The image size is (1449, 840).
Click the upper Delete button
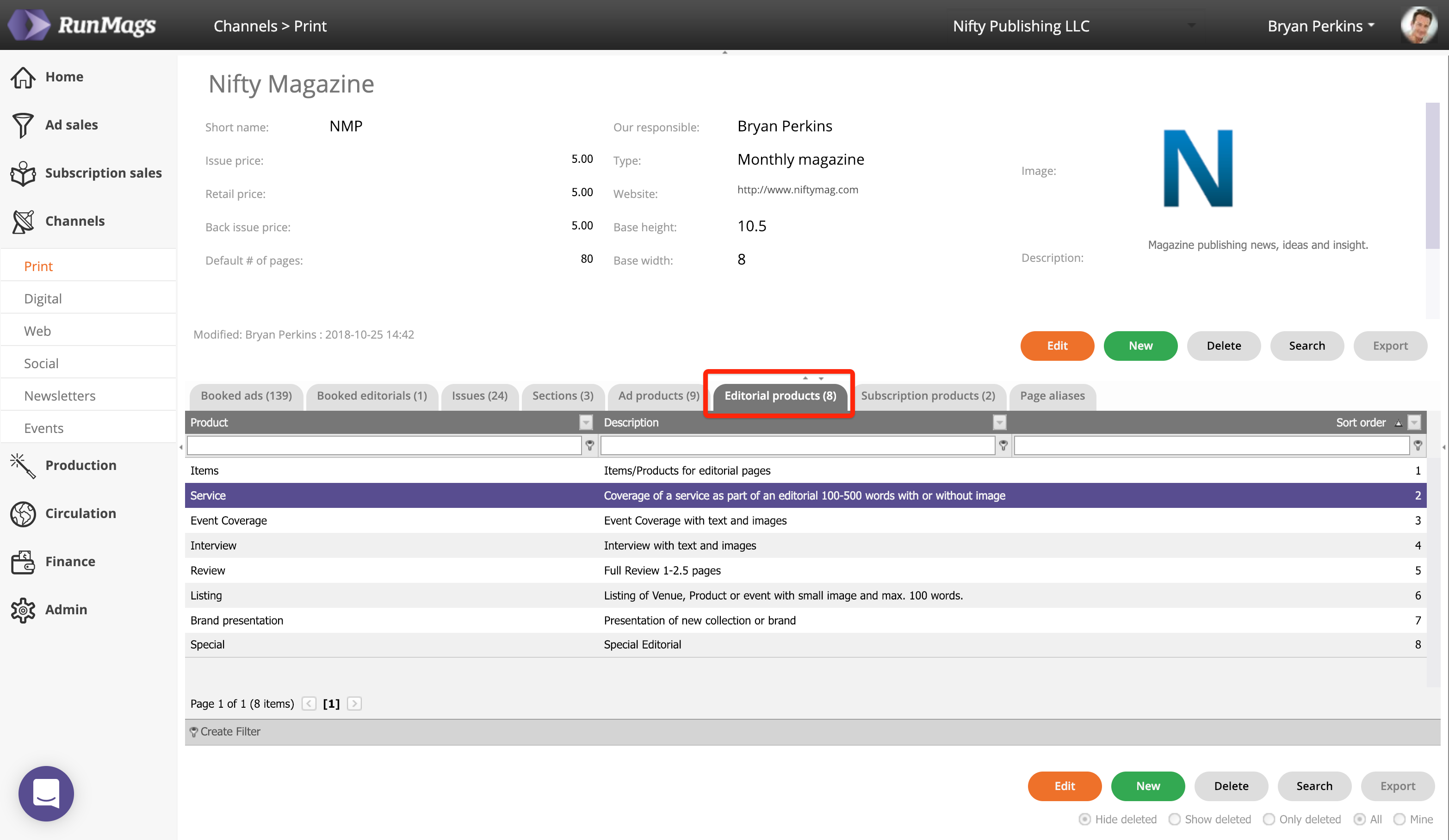pyautogui.click(x=1224, y=346)
